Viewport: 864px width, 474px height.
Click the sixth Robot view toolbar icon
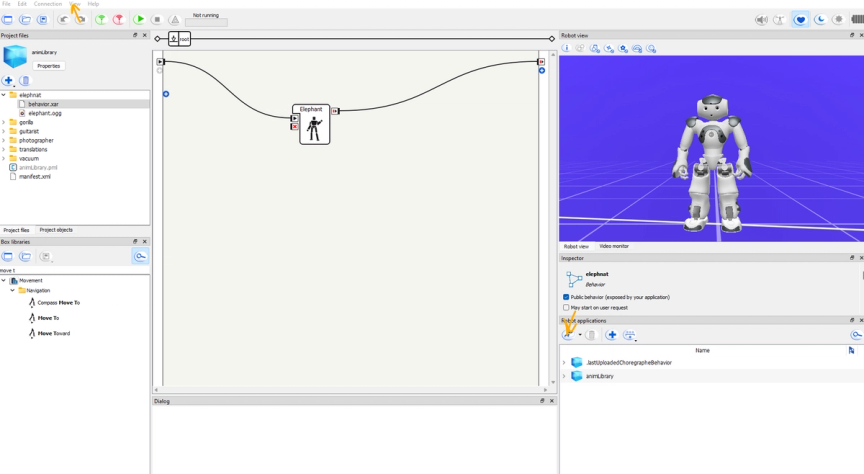click(x=637, y=49)
